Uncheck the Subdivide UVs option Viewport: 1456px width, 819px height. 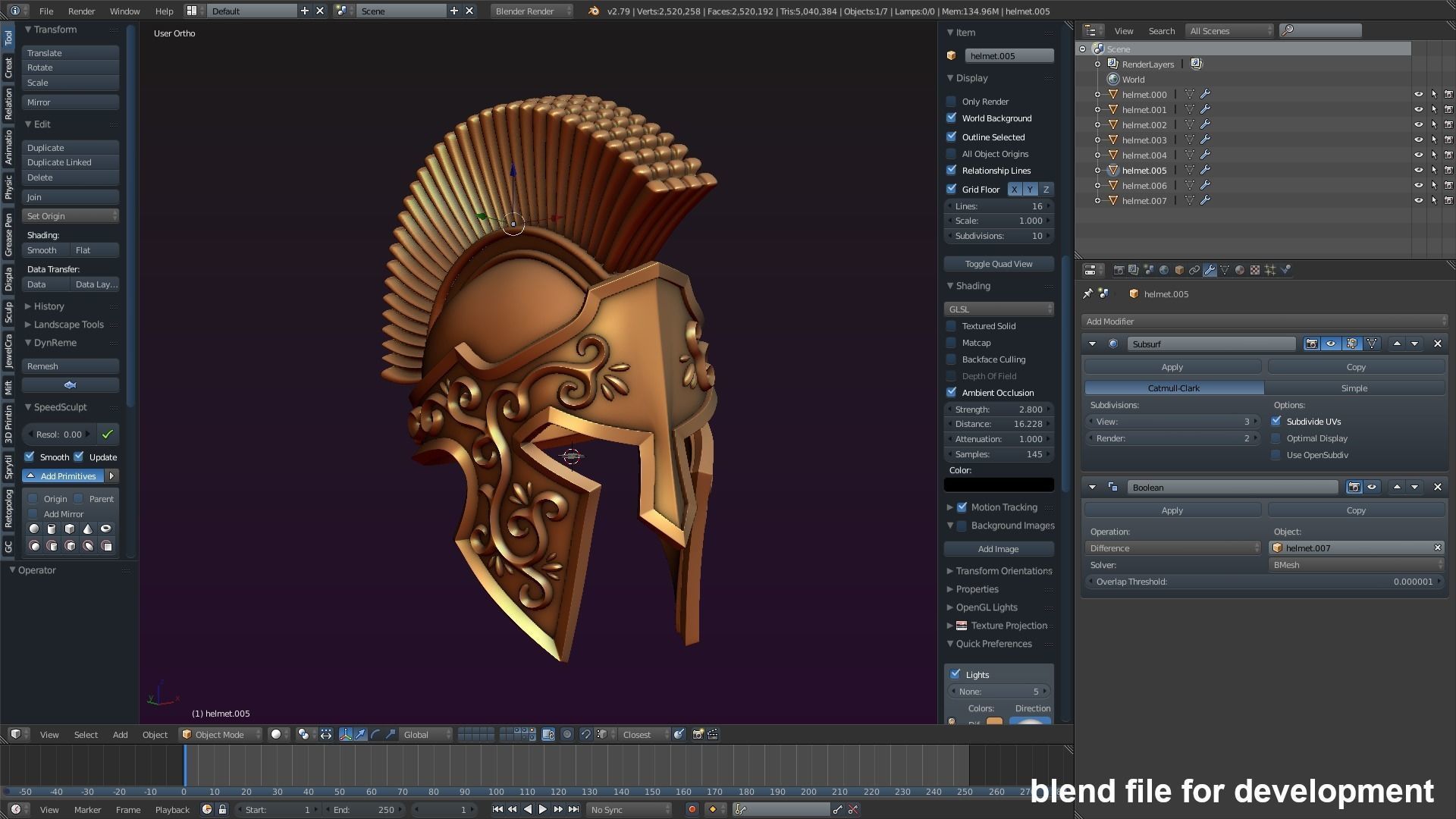[x=1276, y=421]
